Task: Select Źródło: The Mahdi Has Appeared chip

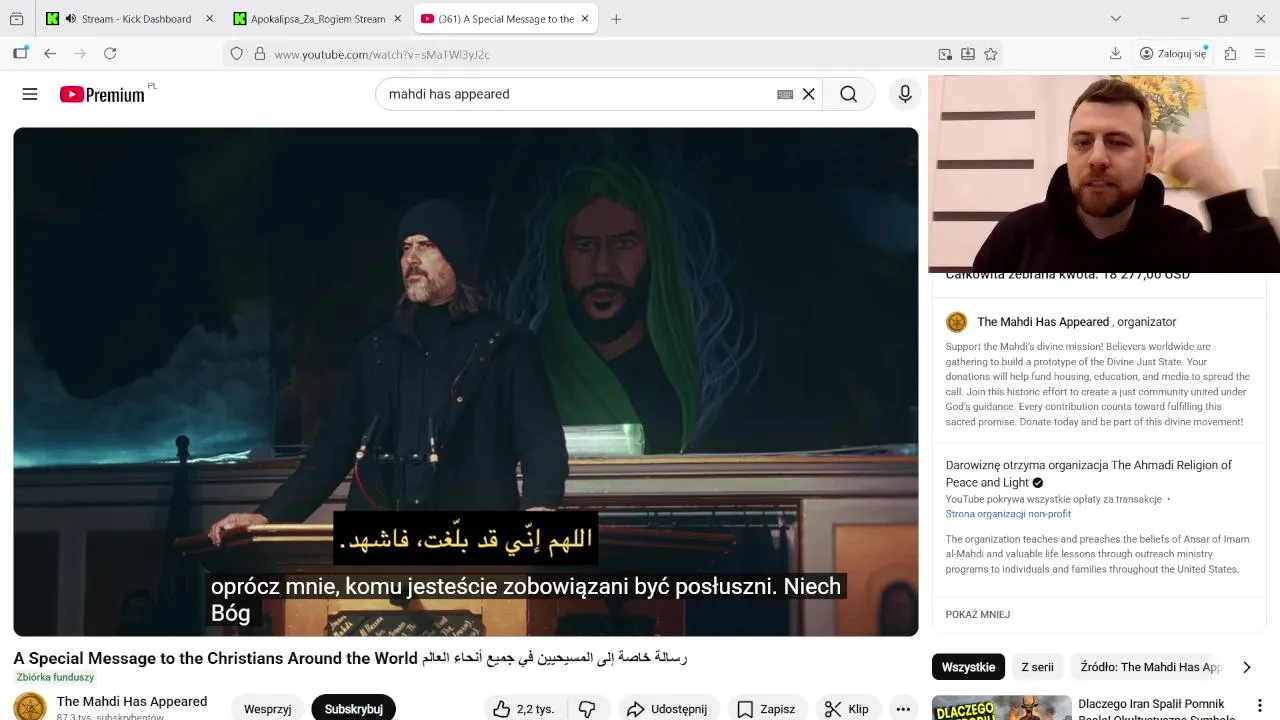Action: point(1150,667)
